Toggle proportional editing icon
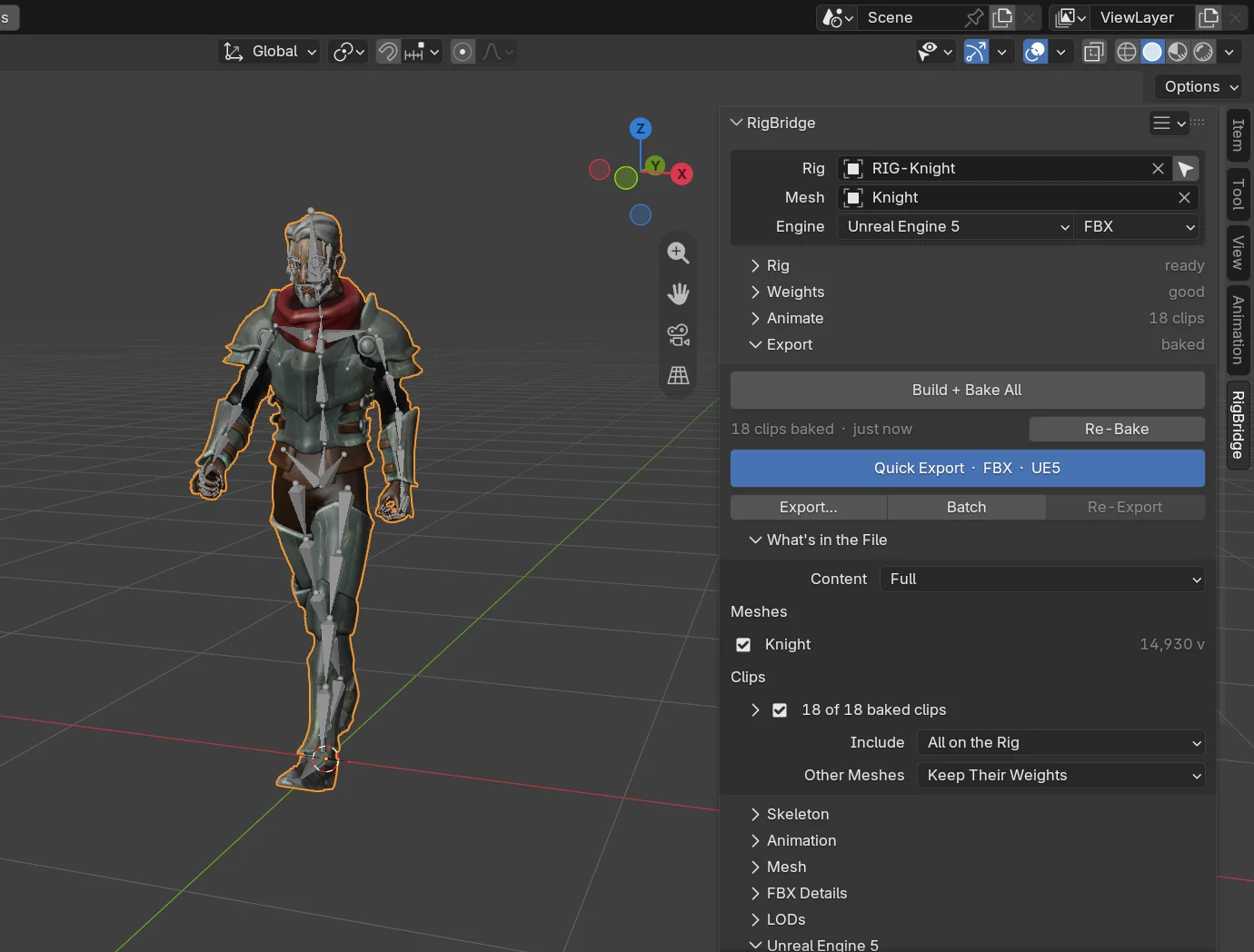Viewport: 1254px width, 952px height. click(x=463, y=52)
